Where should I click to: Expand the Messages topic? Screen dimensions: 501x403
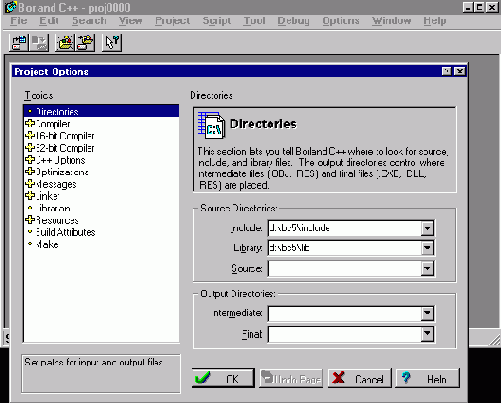point(30,184)
